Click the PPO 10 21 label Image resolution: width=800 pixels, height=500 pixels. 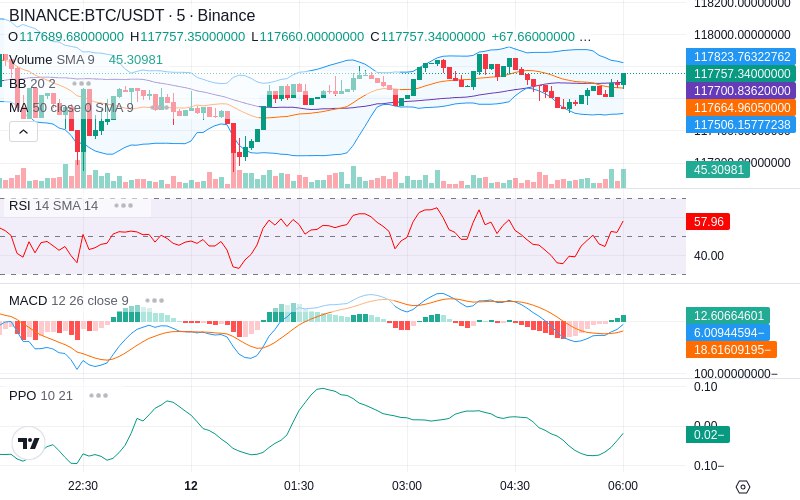pos(41,395)
